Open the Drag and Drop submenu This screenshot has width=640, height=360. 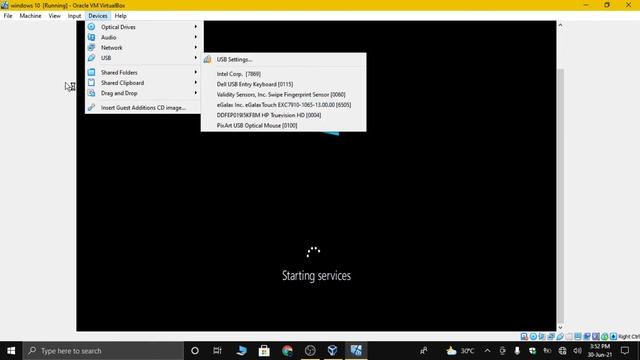coord(142,93)
